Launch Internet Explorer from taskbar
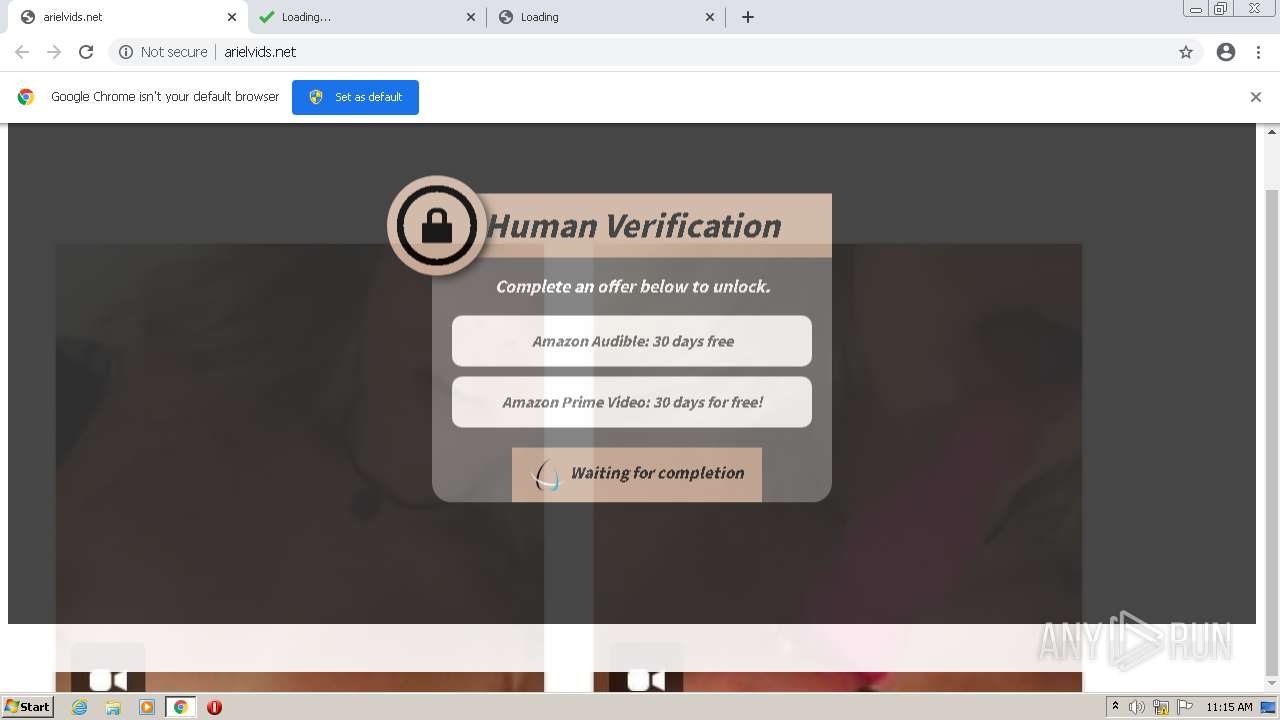The height and width of the screenshot is (720, 1280). 79,707
